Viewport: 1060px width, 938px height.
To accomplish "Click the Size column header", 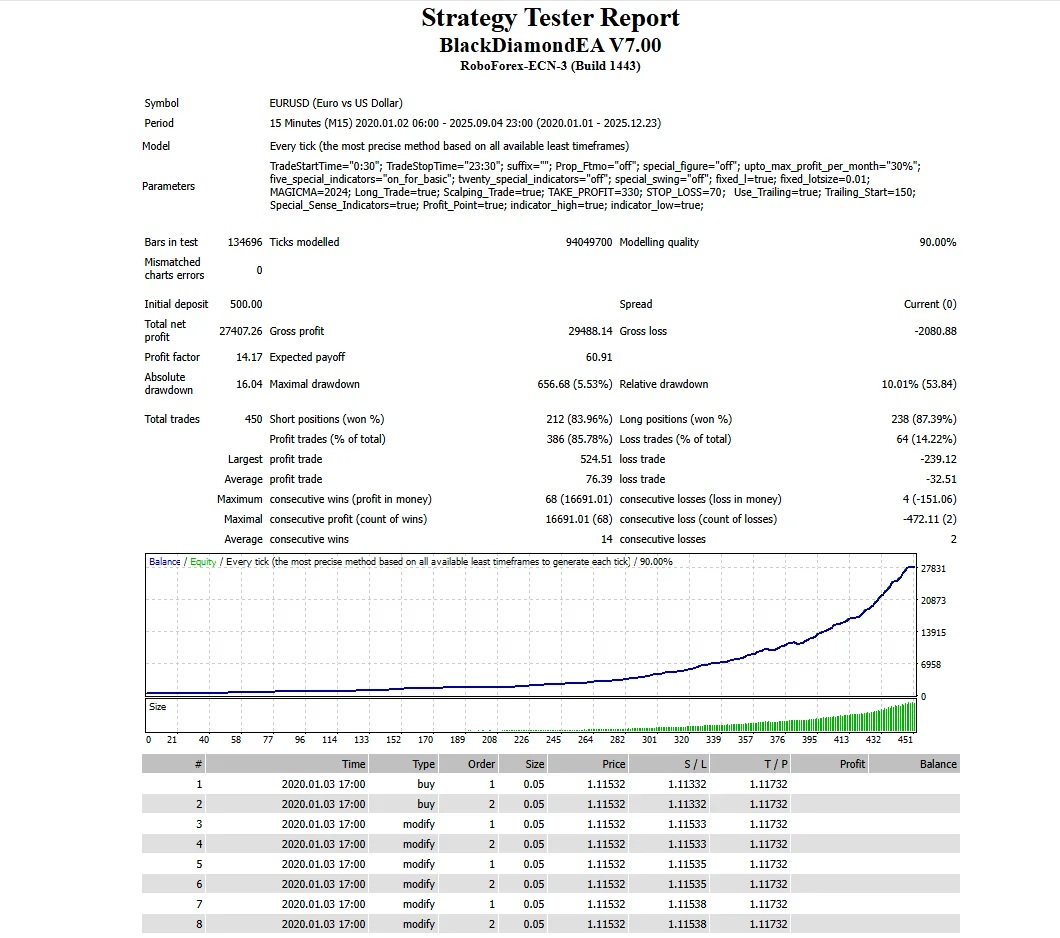I will (x=534, y=764).
